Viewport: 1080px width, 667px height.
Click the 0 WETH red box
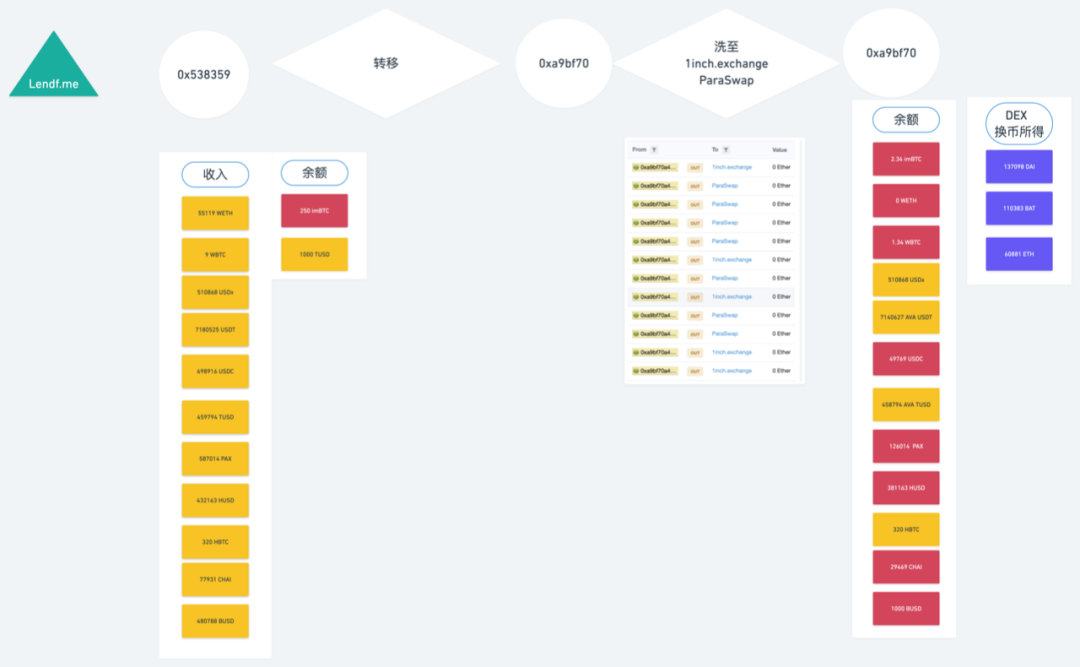point(906,201)
